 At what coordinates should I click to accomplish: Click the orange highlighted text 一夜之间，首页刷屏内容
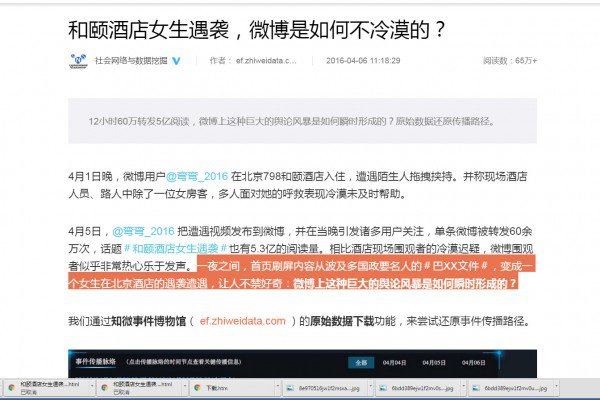(x=302, y=274)
